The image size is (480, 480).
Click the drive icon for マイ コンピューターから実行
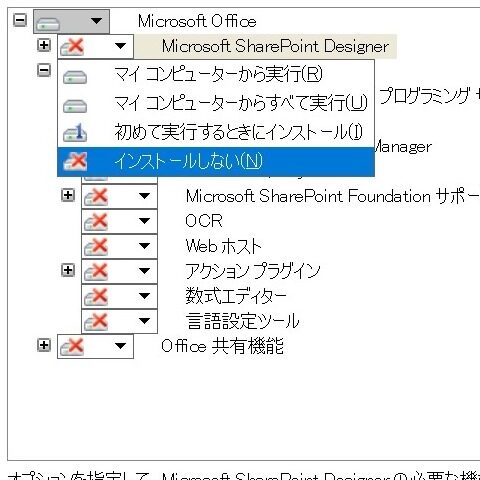pyautogui.click(x=75, y=77)
